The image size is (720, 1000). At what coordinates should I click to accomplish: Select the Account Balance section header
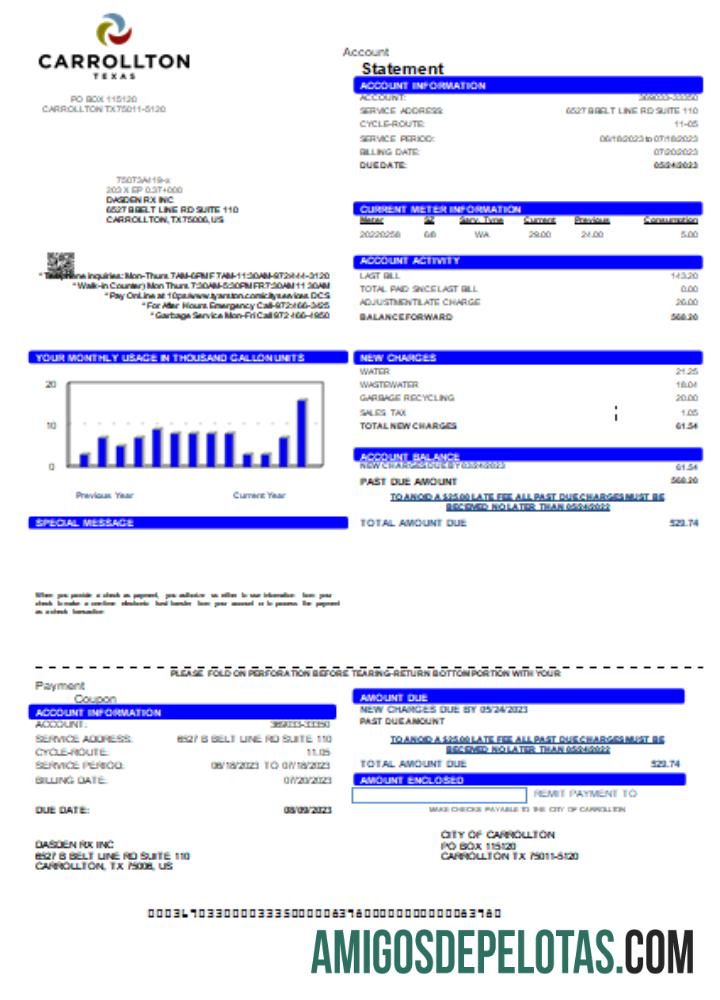pos(528,456)
